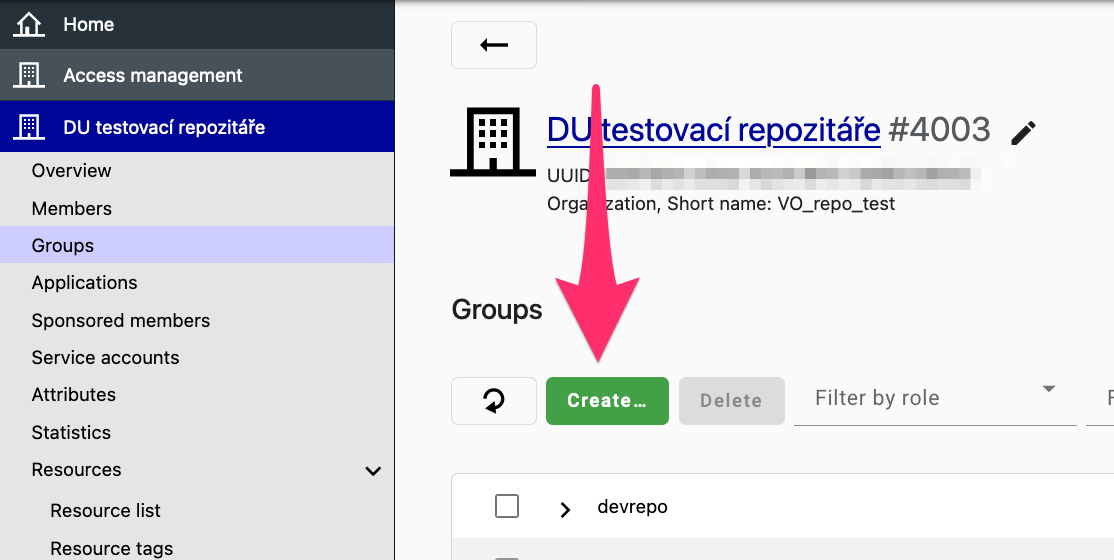Click the DU testovací repozitáře sidebar building icon
Image resolution: width=1114 pixels, height=560 pixels.
coord(29,127)
